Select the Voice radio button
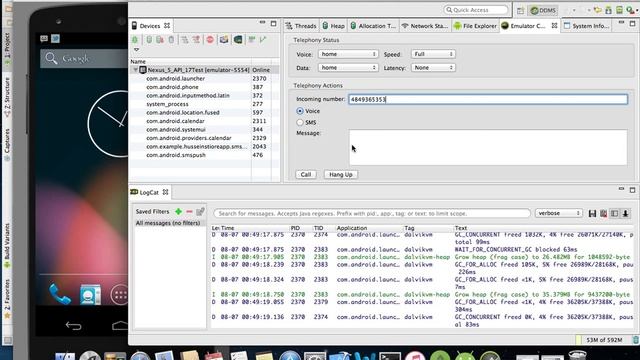The width and height of the screenshot is (640, 360). (300, 111)
